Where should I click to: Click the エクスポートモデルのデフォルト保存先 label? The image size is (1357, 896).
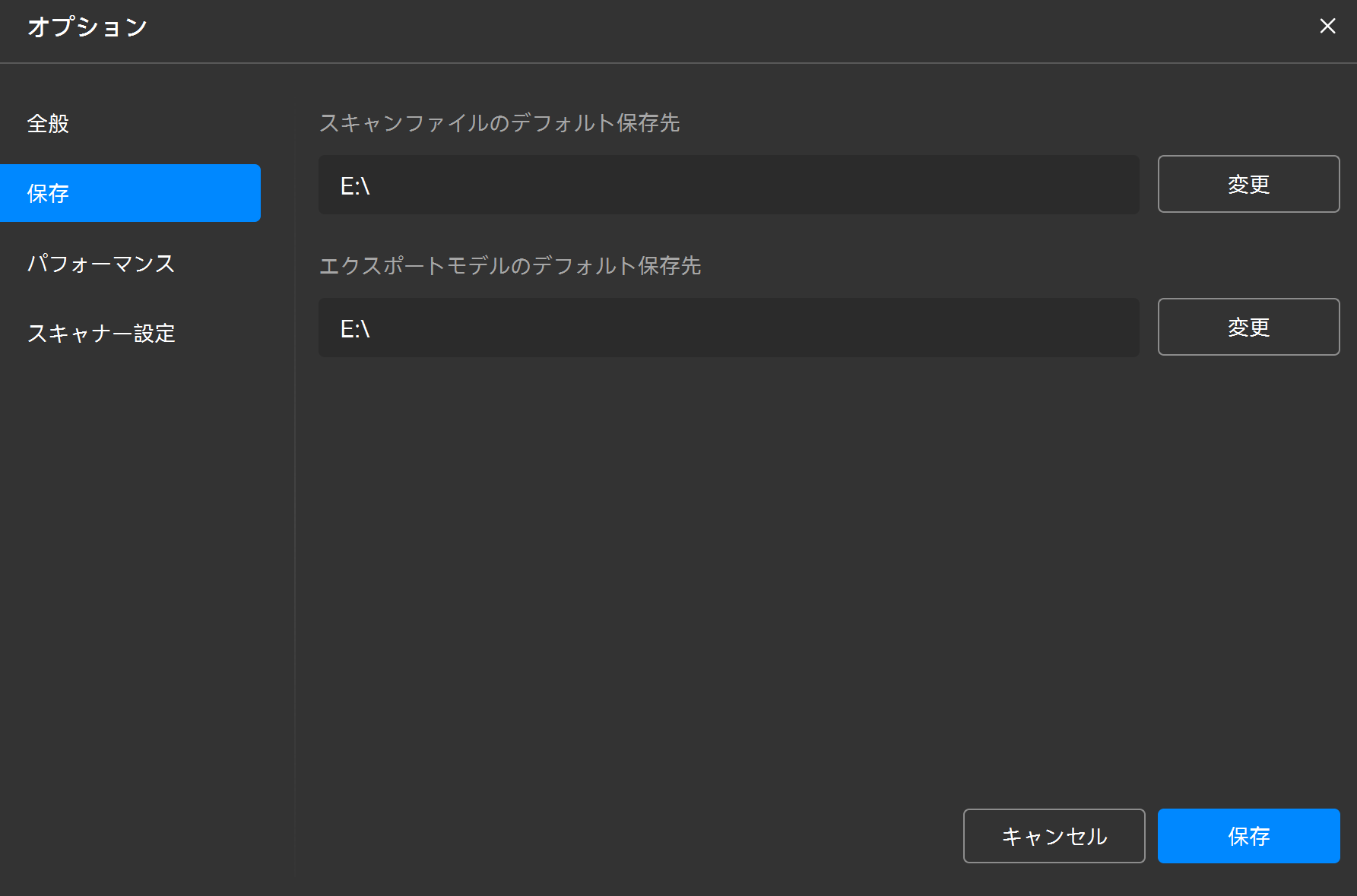[509, 266]
